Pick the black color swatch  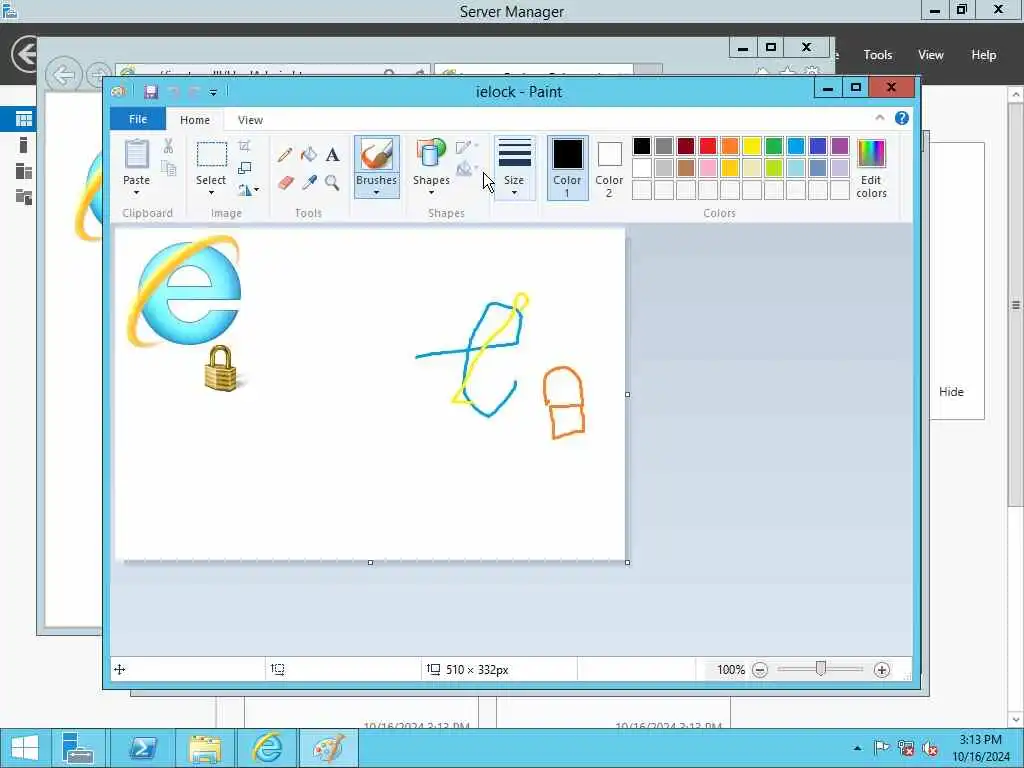pyautogui.click(x=642, y=146)
